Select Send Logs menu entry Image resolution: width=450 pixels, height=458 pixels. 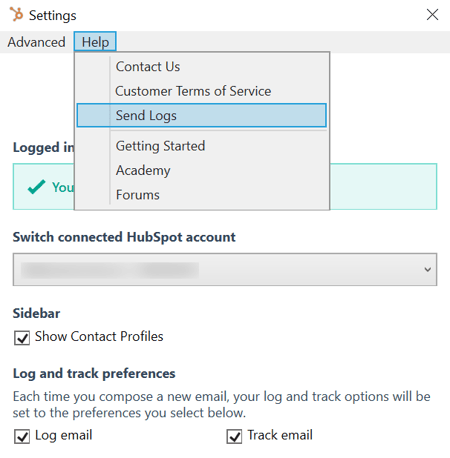[201, 115]
